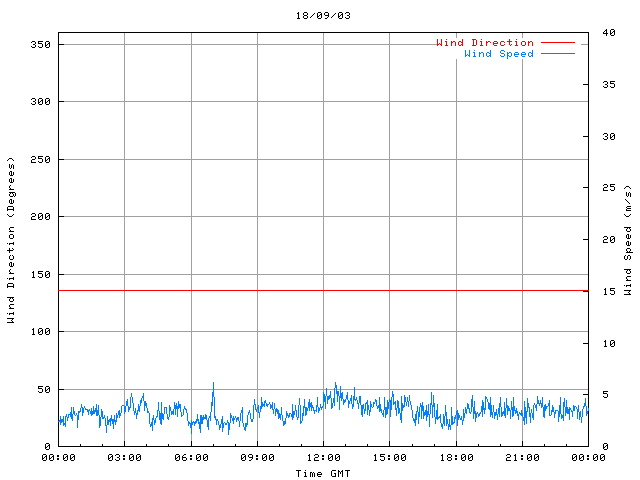Select the Wind Speed legend label
The width and height of the screenshot is (640, 480).
click(499, 54)
